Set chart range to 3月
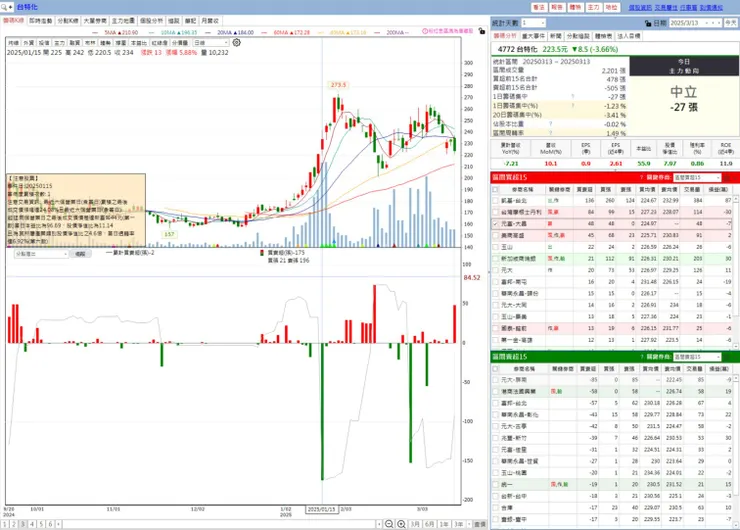The image size is (740, 530). 414,524
